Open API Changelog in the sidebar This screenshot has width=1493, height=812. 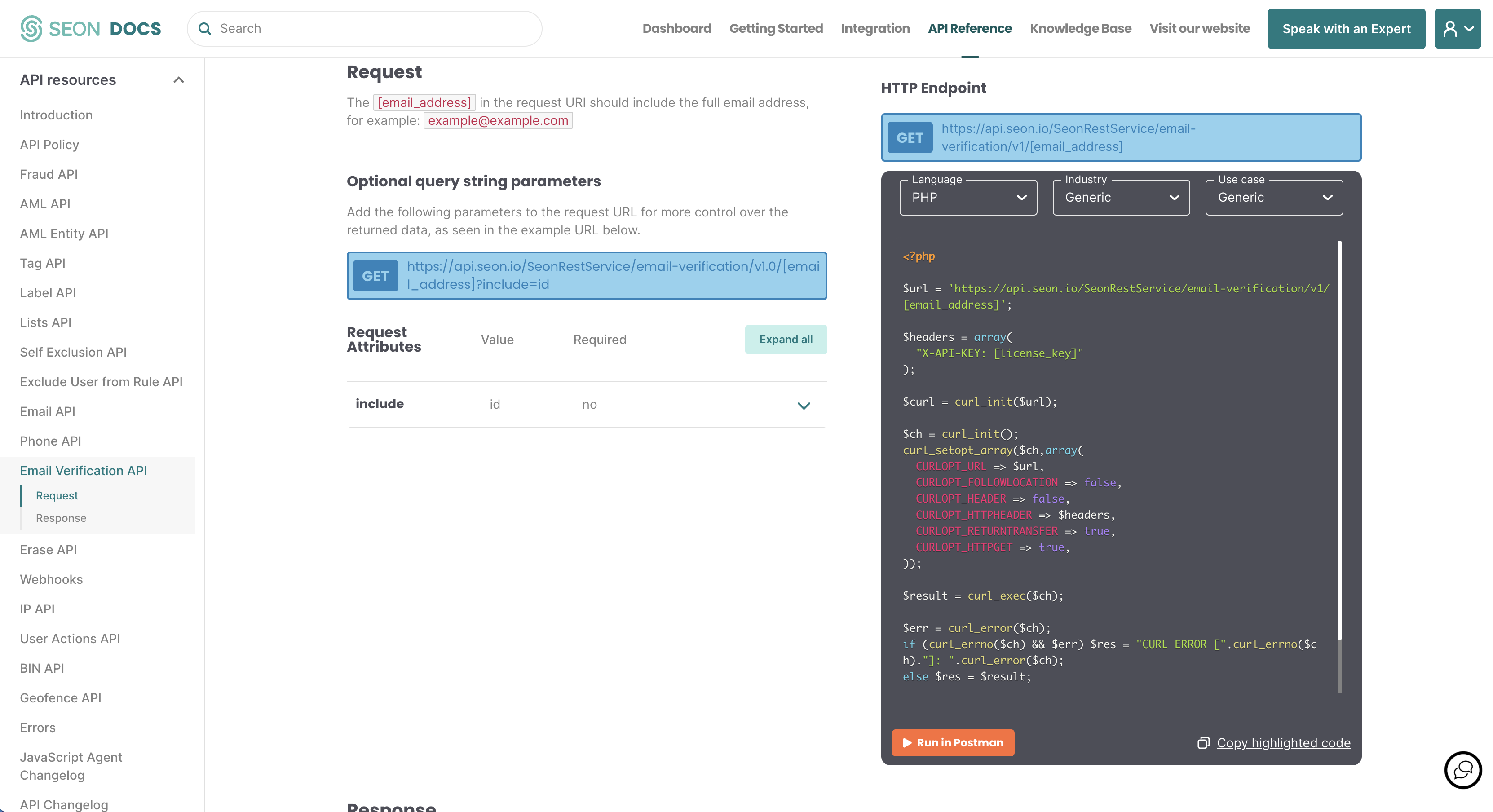point(64,804)
